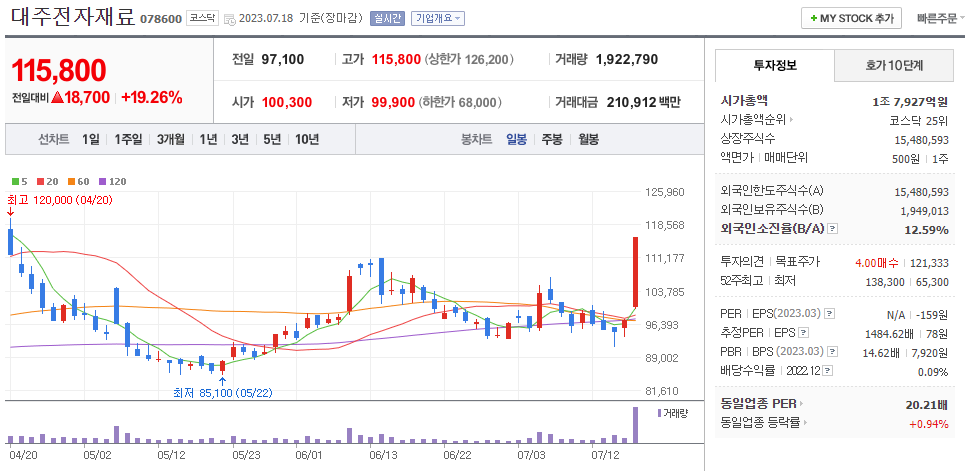The image size is (970, 471).
Task: Open help icon next to PBR BPS(2023.03)
Action: click(833, 352)
